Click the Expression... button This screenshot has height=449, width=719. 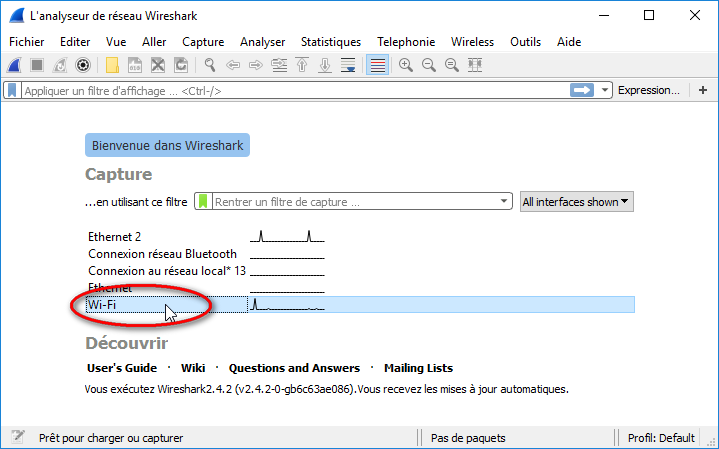648,90
